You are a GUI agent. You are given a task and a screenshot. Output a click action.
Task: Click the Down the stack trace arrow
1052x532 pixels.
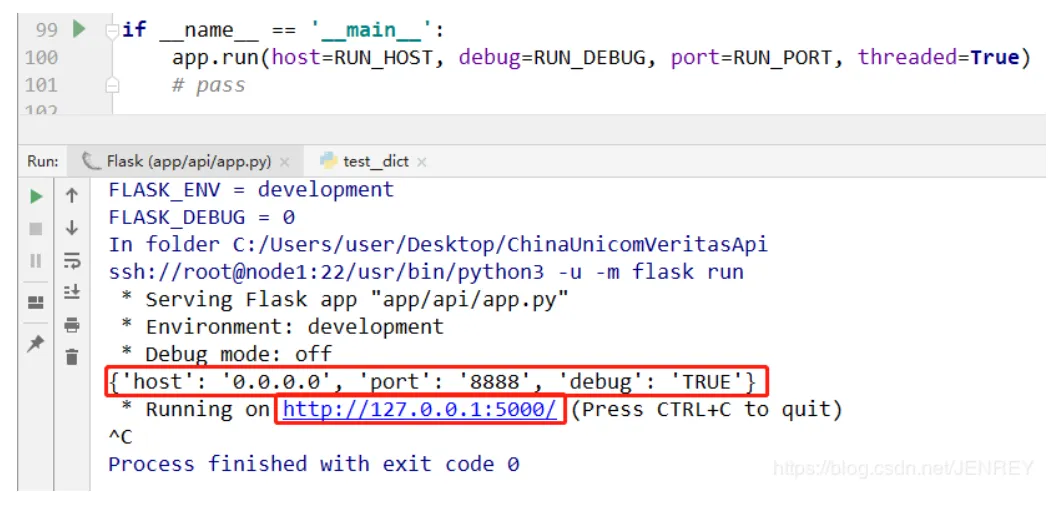pos(72,227)
